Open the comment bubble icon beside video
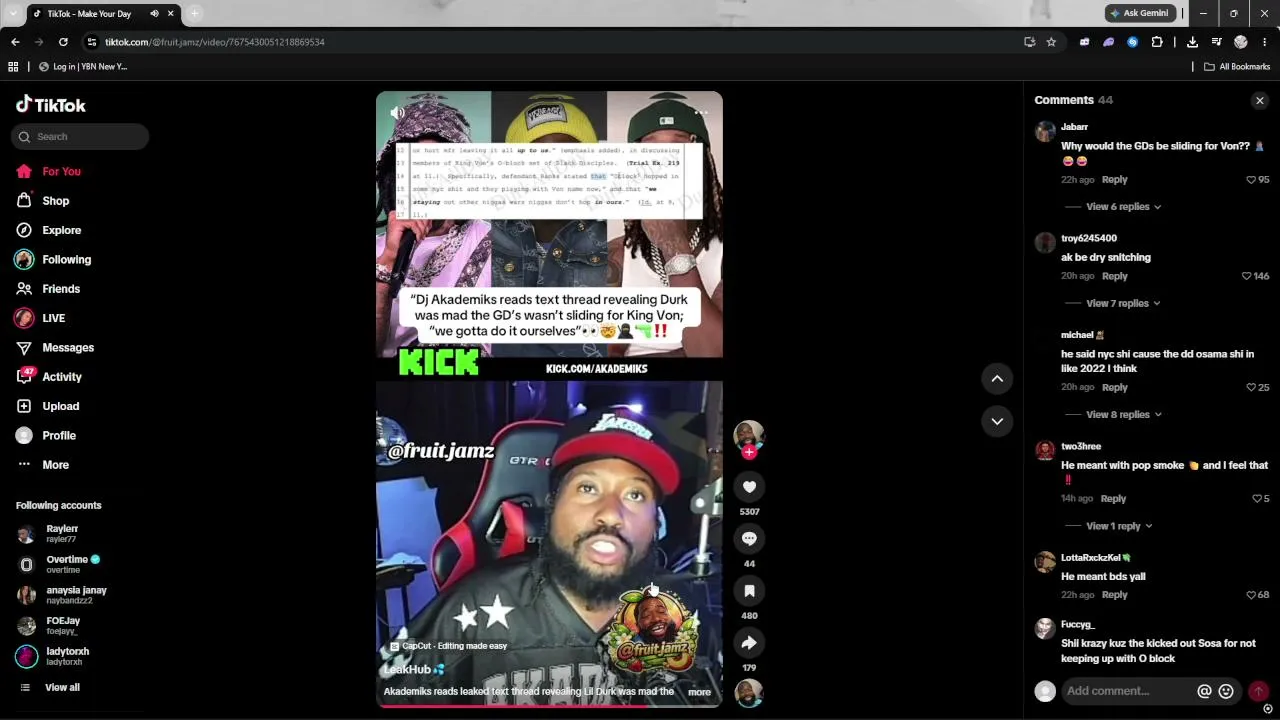This screenshot has height=720, width=1280. [749, 539]
